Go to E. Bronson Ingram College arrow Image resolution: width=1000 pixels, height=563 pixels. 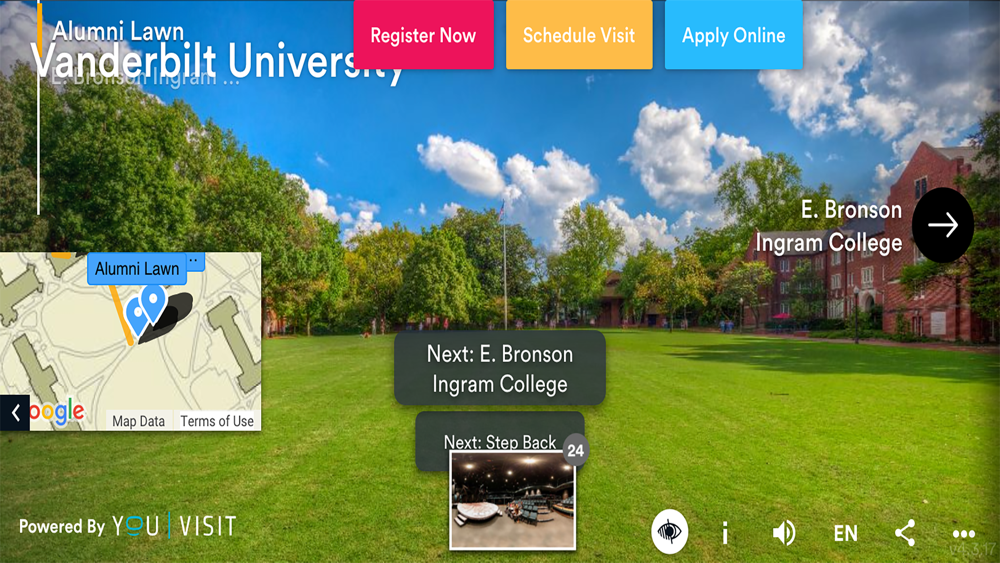point(943,225)
